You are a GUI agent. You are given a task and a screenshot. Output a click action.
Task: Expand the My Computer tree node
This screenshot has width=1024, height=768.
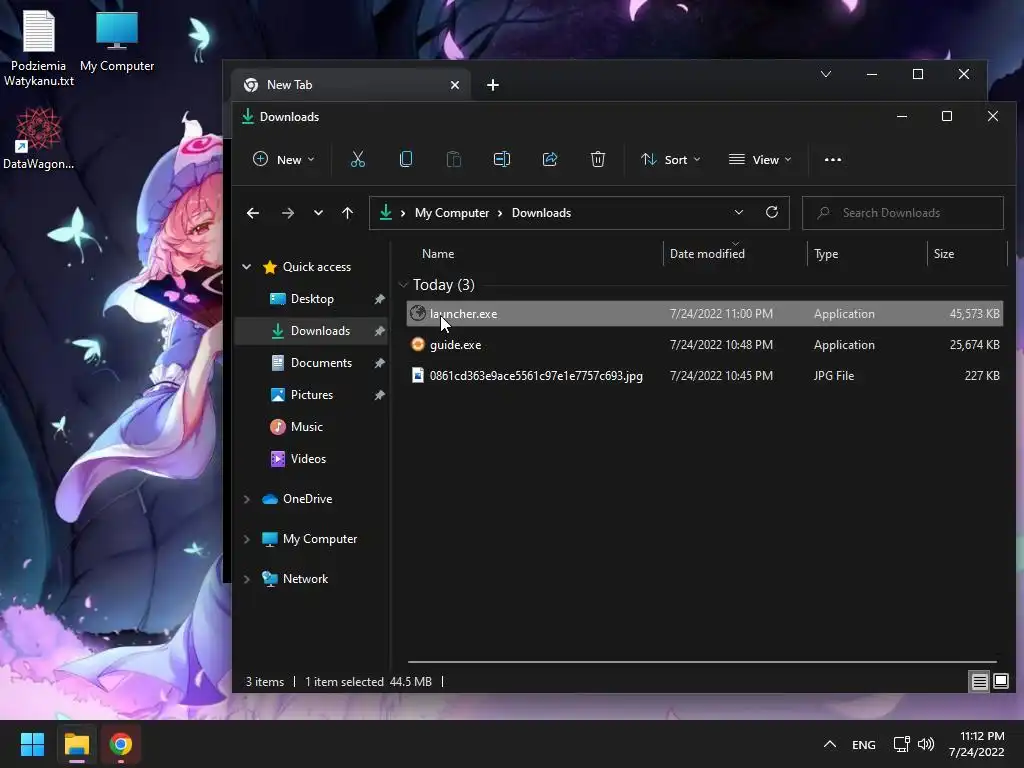tap(246, 539)
